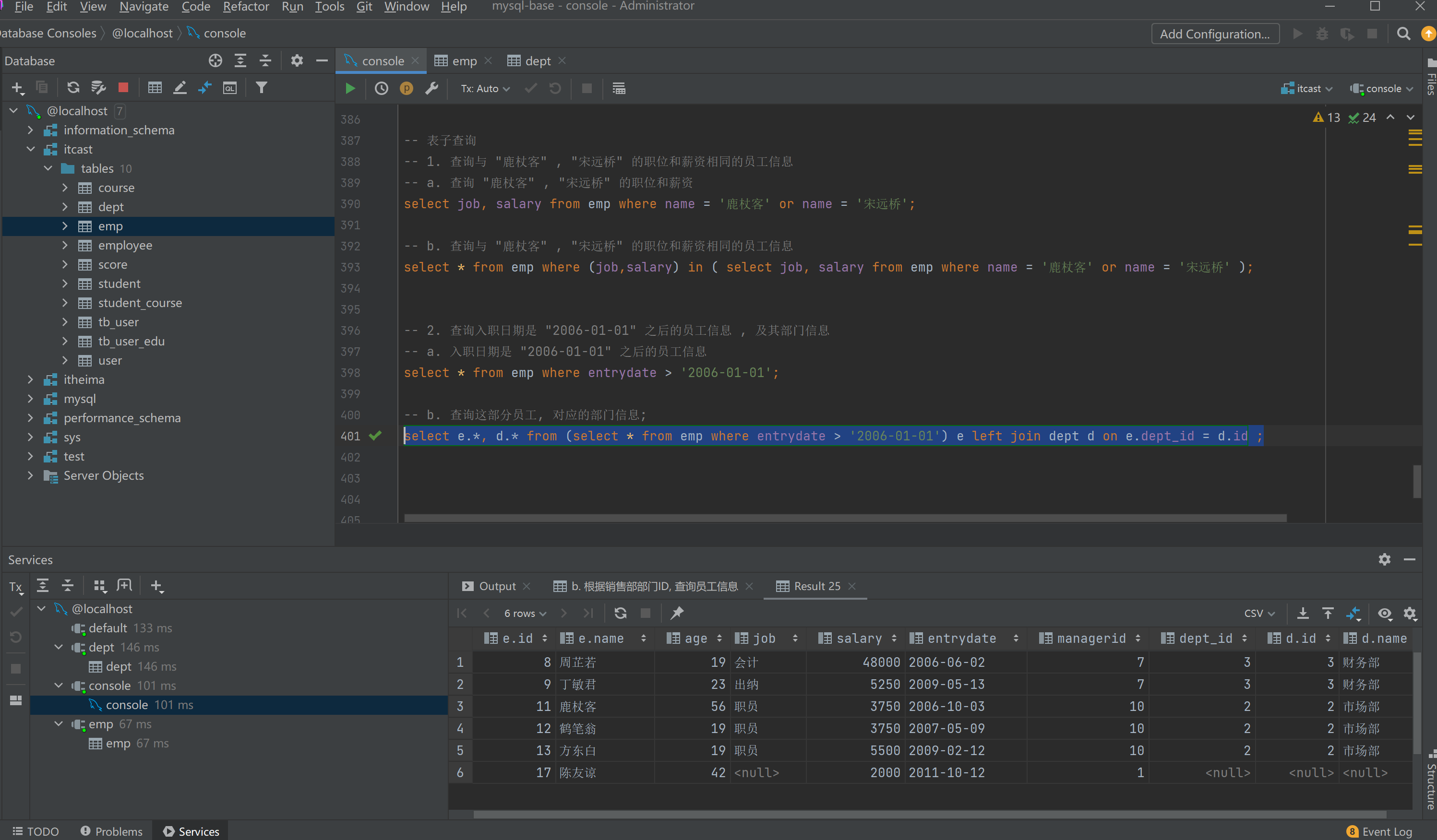Switch to the emp editor tab
The width and height of the screenshot is (1437, 840).
pos(463,60)
